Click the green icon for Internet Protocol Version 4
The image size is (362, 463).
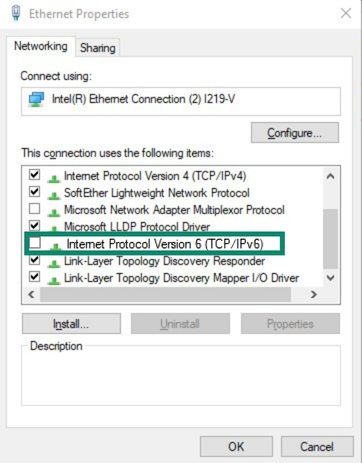(54, 179)
